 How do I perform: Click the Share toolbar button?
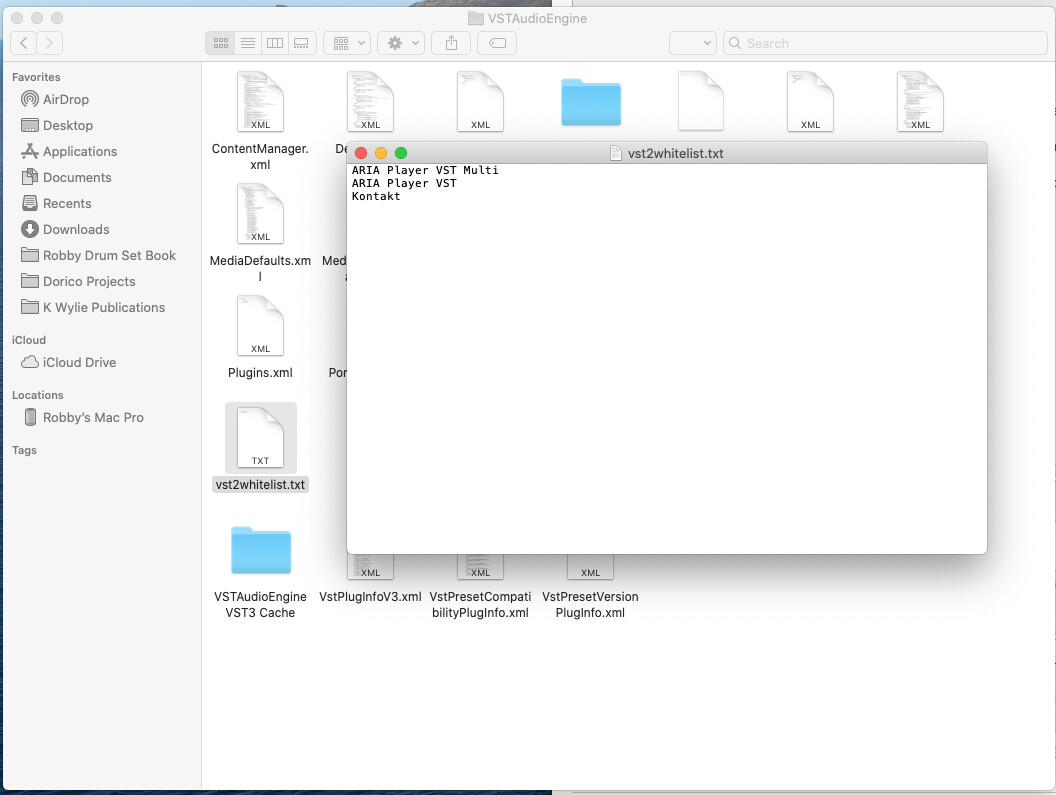[451, 43]
